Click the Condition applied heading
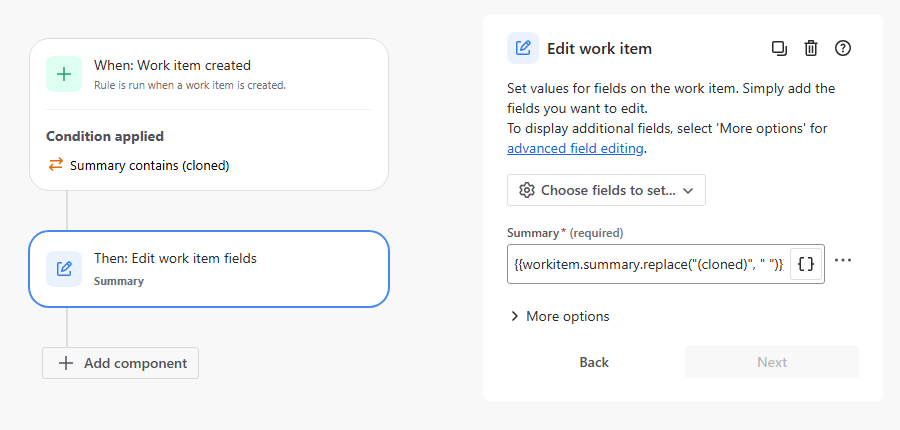 [105, 136]
